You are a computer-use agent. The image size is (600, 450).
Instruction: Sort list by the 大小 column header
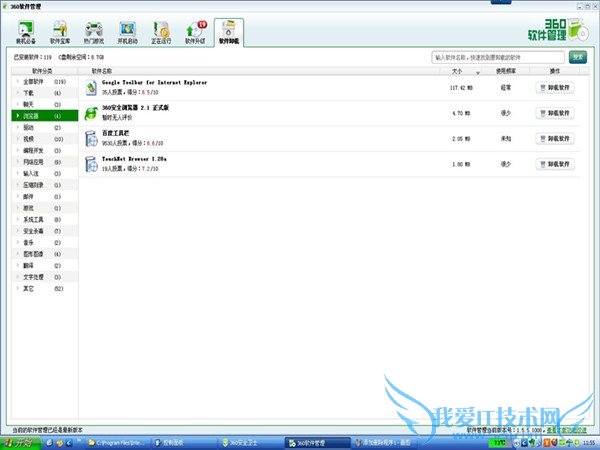pos(461,71)
